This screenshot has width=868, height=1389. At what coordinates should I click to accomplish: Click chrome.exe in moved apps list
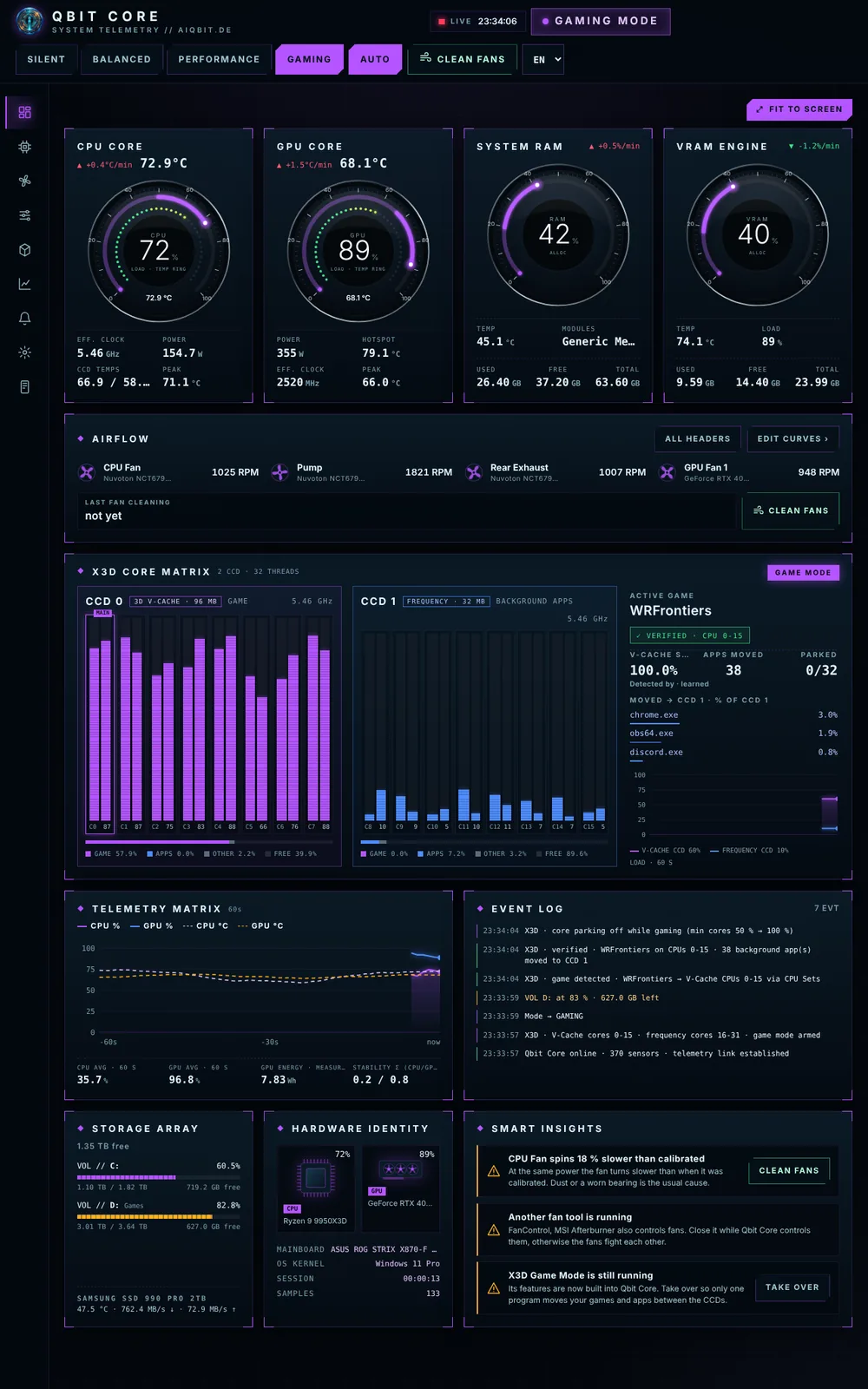(654, 715)
